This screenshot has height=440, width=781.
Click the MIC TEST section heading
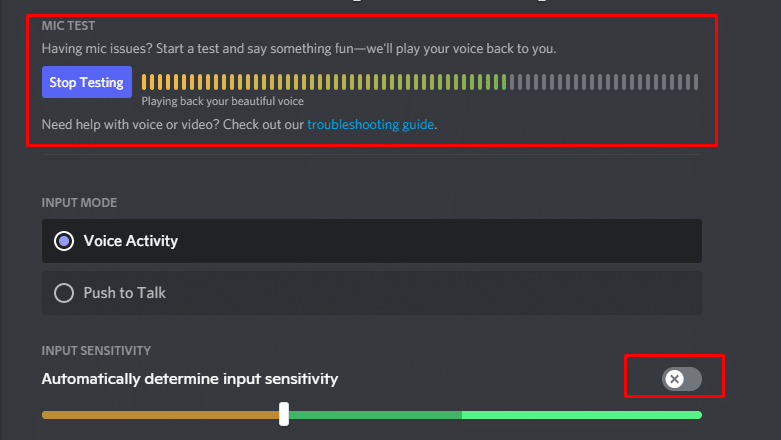[68, 26]
